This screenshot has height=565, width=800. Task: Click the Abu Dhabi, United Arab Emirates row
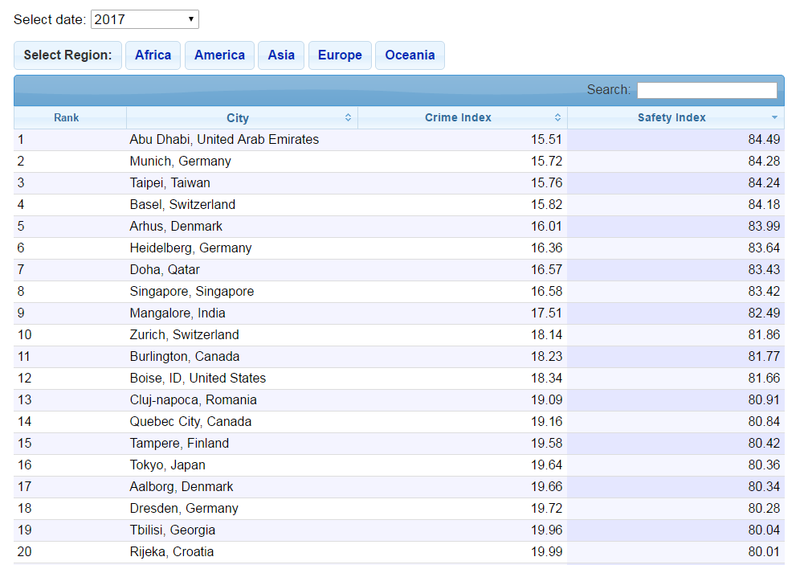point(224,140)
